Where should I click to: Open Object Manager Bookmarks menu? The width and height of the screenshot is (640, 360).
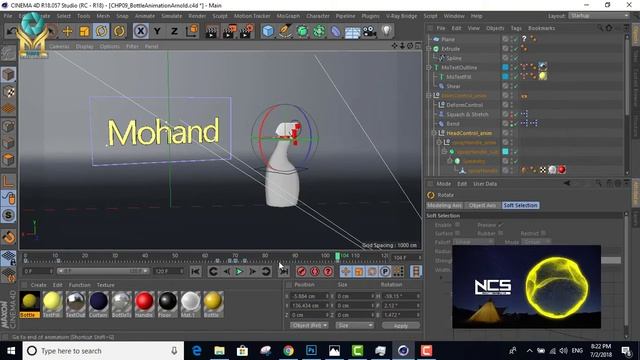[541, 28]
